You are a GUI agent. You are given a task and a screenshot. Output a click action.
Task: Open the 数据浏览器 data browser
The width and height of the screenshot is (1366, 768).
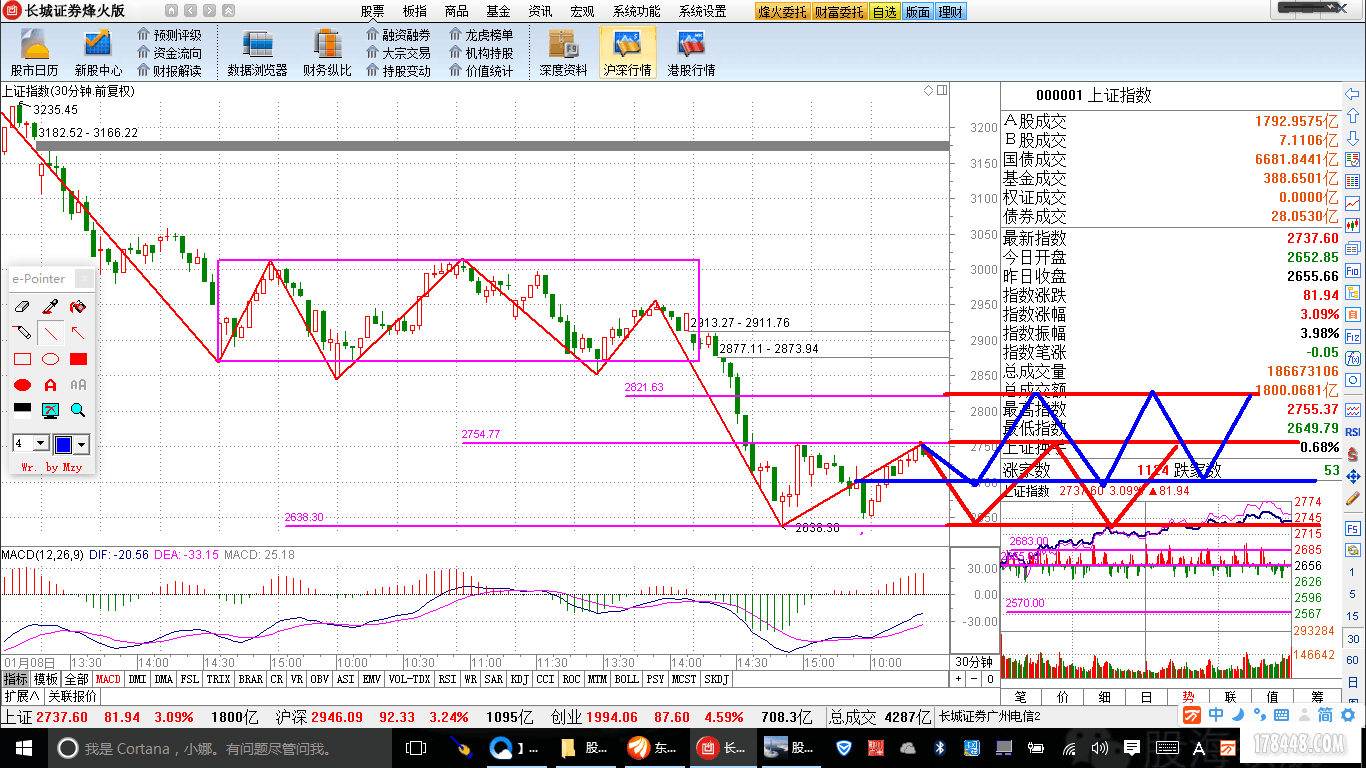257,53
